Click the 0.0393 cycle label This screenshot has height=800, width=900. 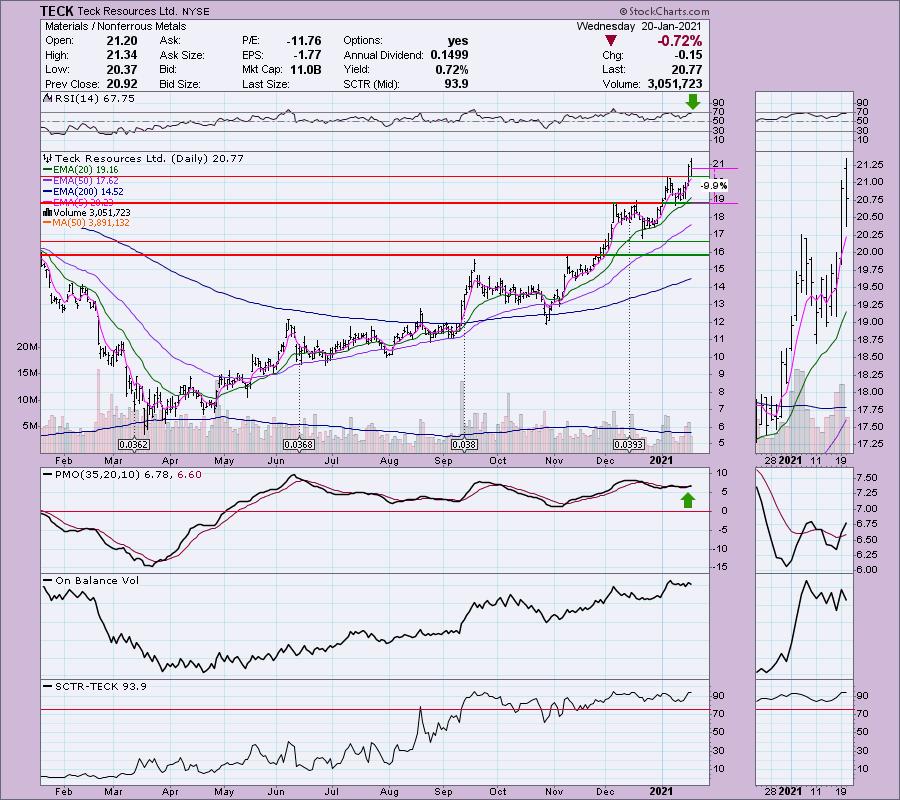[x=629, y=445]
